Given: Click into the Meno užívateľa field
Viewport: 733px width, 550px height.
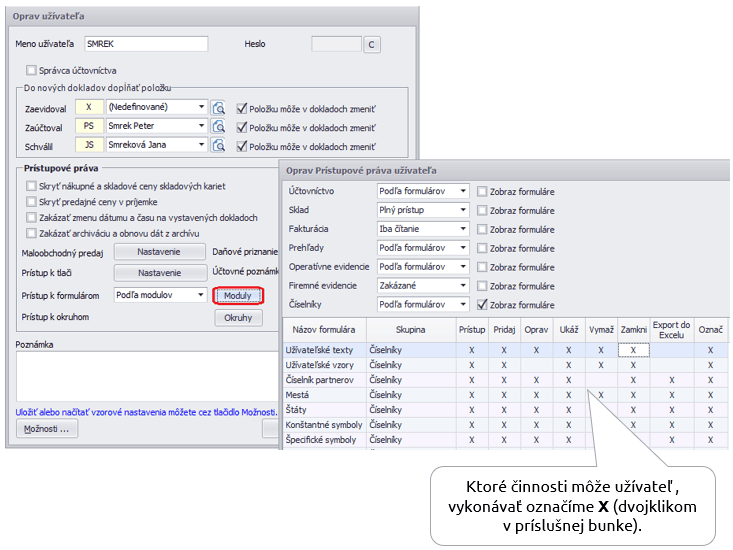Looking at the screenshot, I should pos(145,44).
